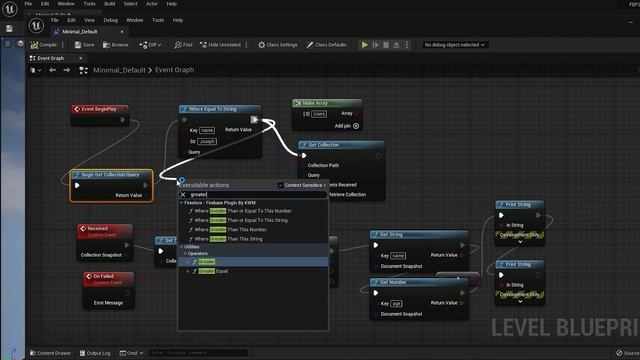Click Event Graph in the breadcrumb
The height and width of the screenshot is (360, 640).
(174, 70)
